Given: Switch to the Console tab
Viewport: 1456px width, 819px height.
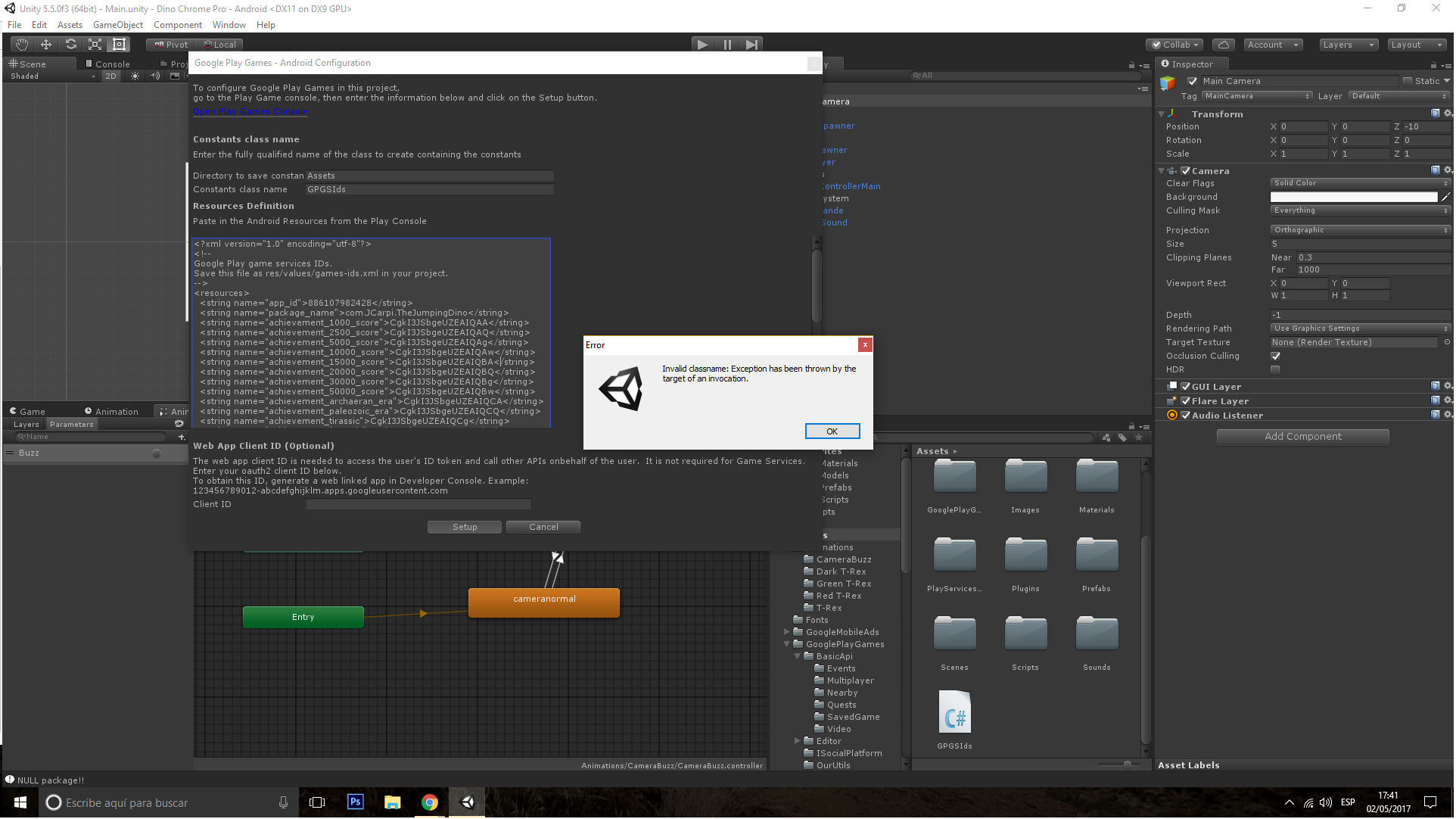Looking at the screenshot, I should coord(107,64).
